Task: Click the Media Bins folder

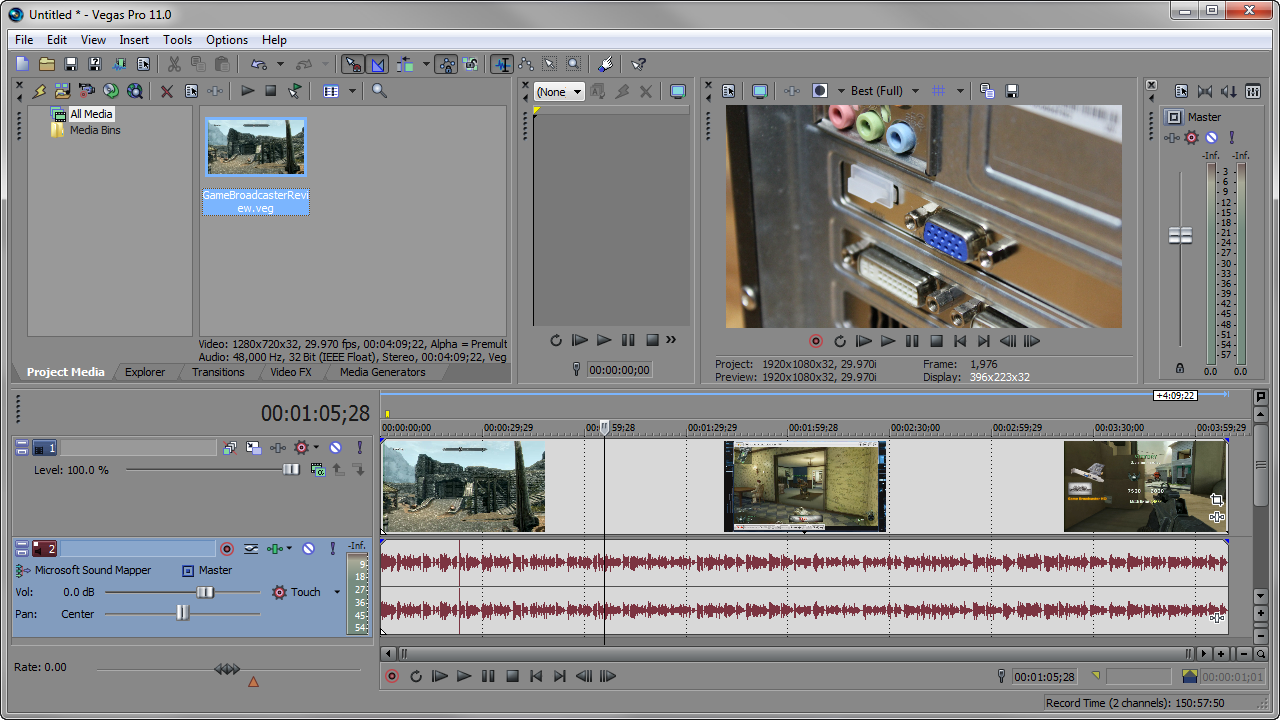Action: coord(94,130)
